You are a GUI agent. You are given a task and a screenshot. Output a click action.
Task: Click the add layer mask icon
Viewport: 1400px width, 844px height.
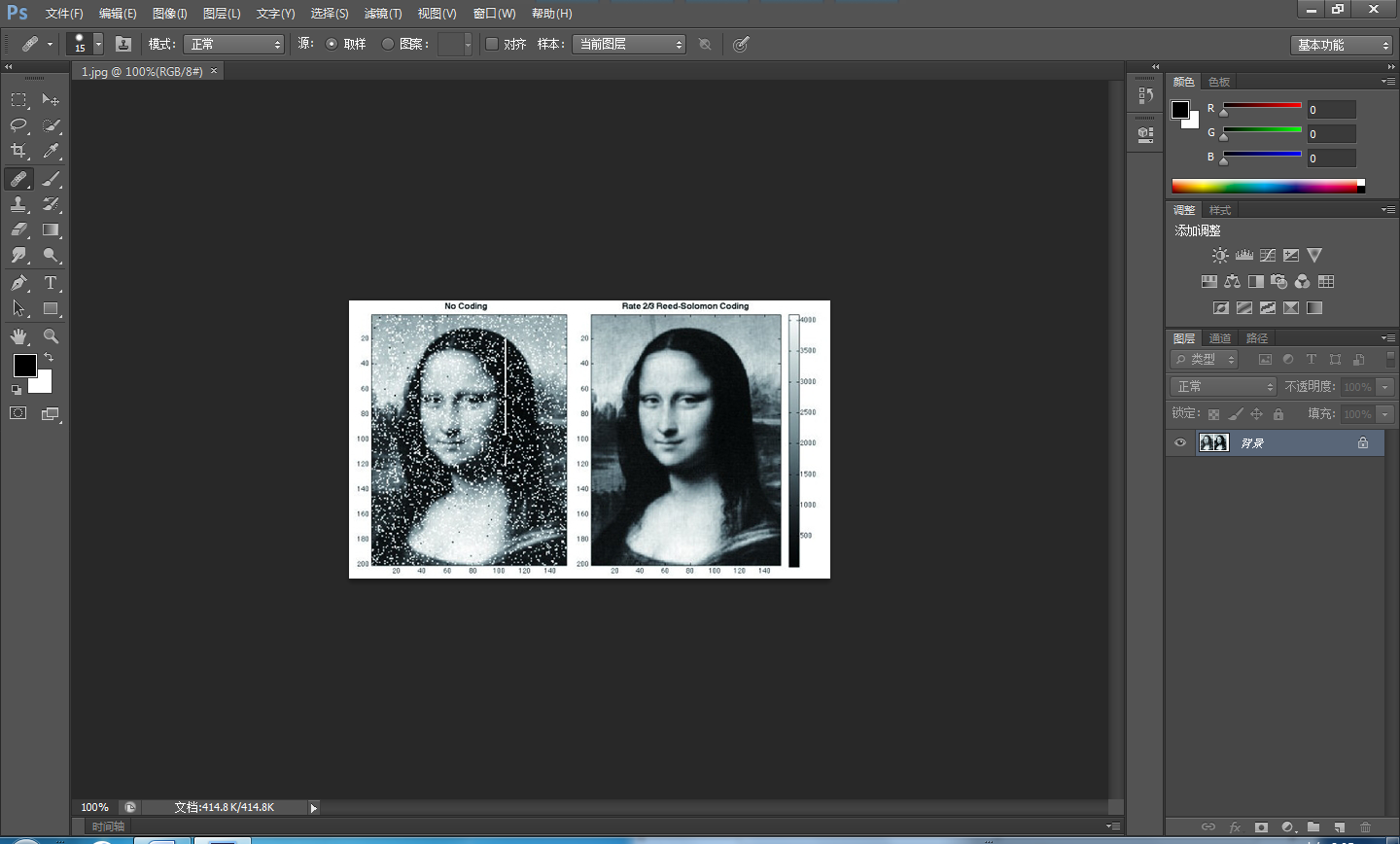click(x=1261, y=827)
